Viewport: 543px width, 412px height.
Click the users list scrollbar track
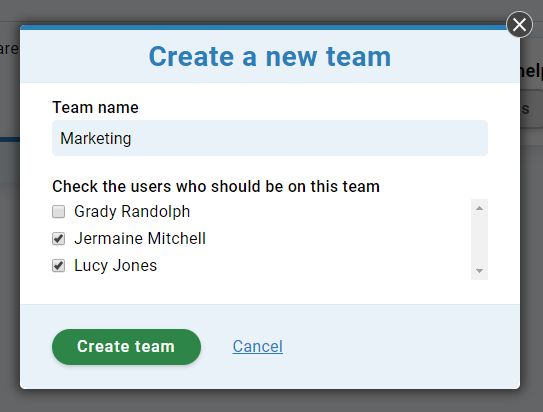(x=479, y=239)
